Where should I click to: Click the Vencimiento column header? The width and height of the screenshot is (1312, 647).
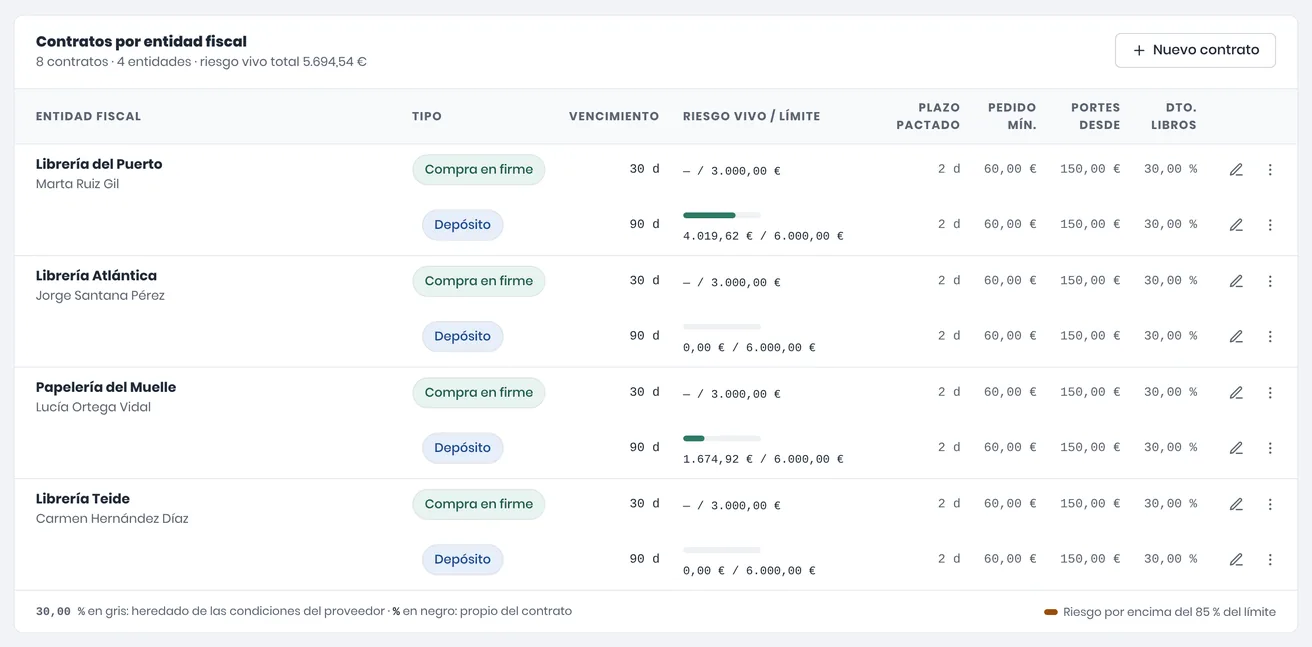[x=614, y=116]
